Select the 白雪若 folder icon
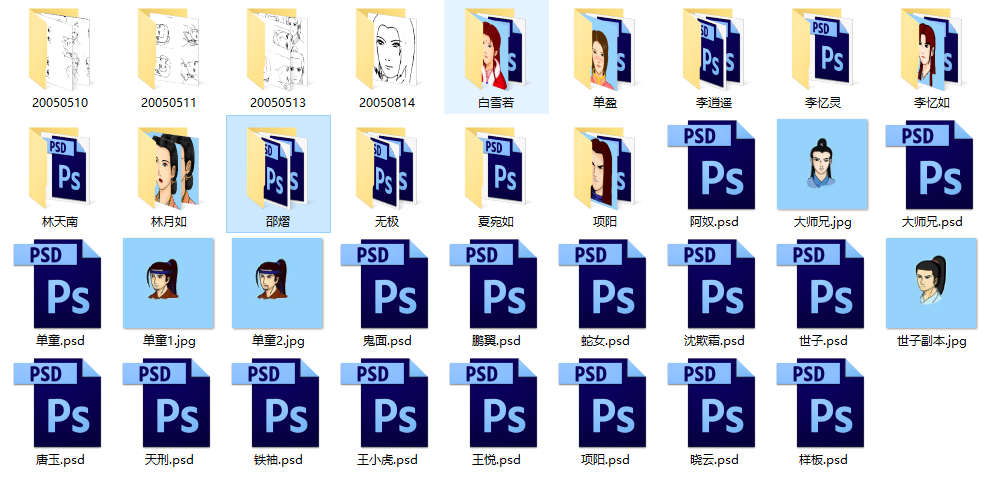The width and height of the screenshot is (984, 478). 496,49
